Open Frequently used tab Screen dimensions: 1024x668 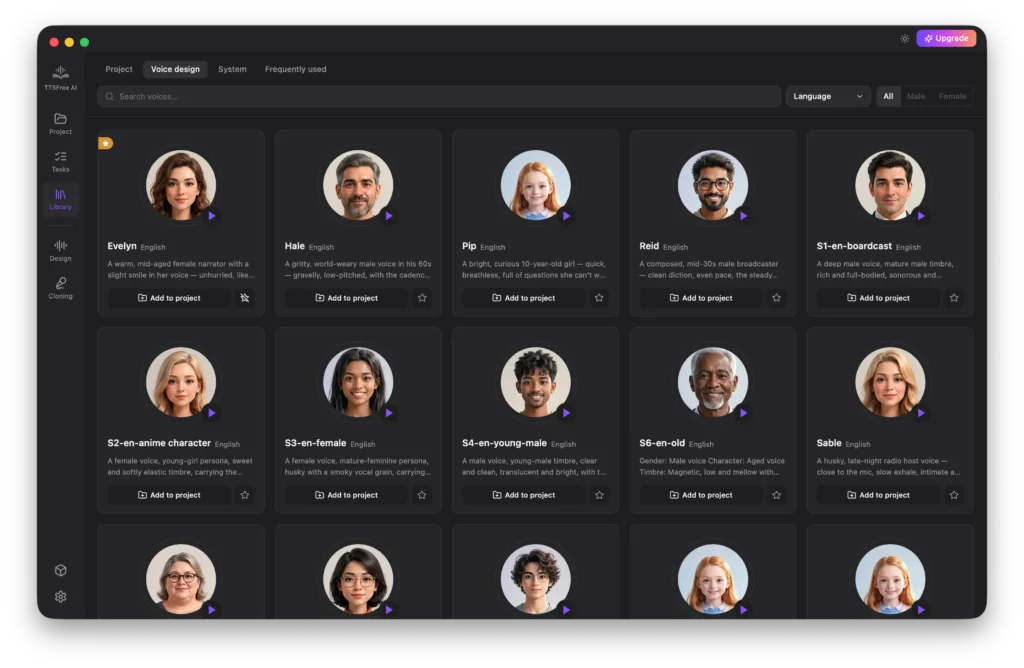click(295, 69)
